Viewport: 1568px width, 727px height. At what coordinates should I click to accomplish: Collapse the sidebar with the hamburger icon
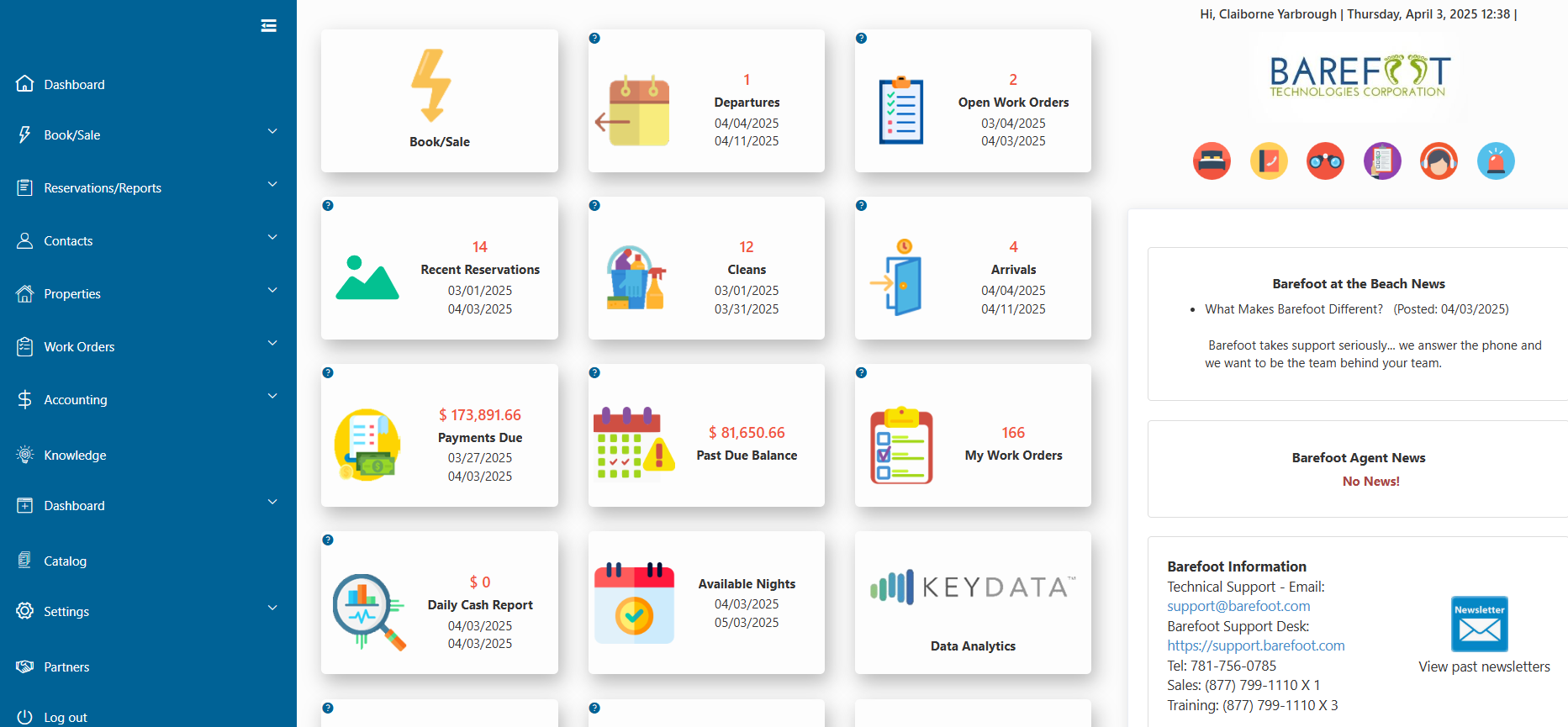tap(269, 26)
